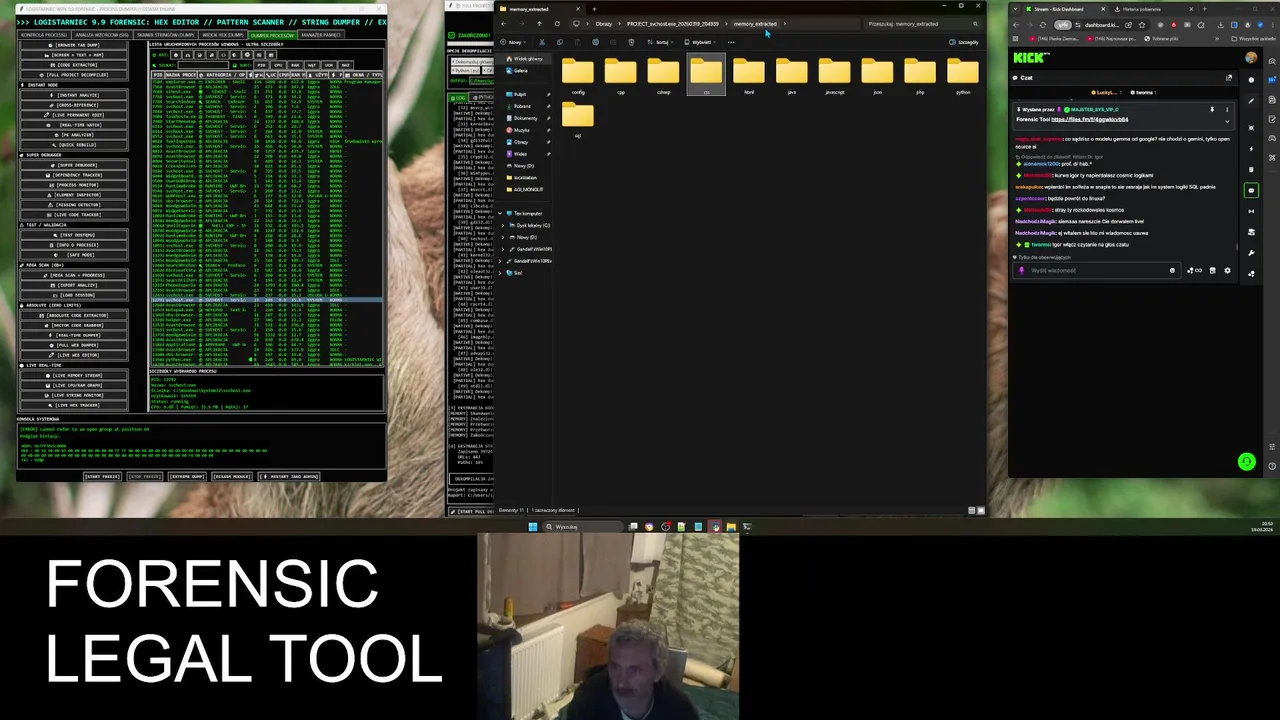Open the css folder in Explorer

706,76
